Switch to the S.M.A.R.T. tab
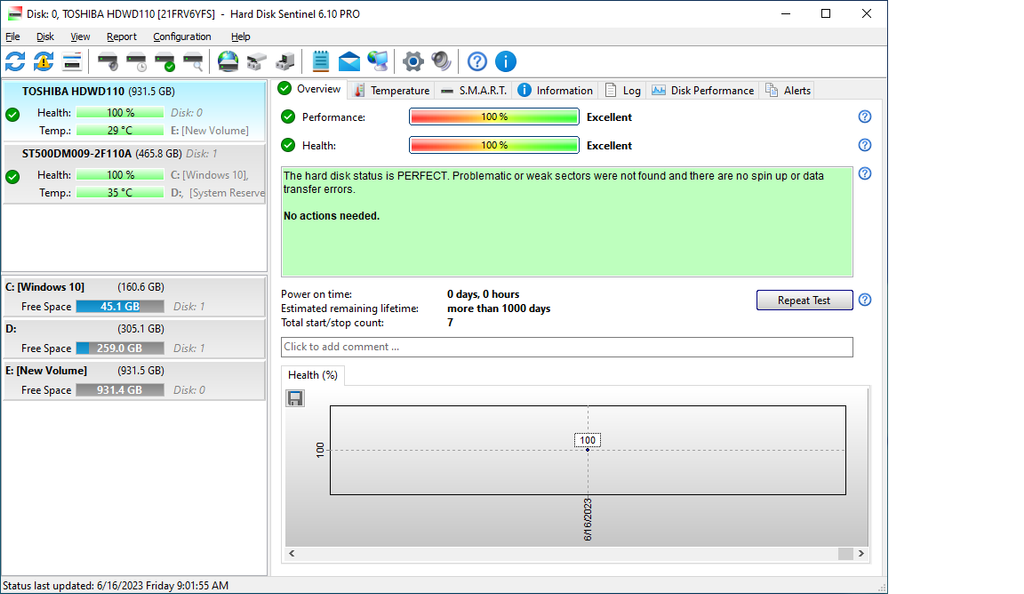The height and width of the screenshot is (594, 1024). click(474, 91)
